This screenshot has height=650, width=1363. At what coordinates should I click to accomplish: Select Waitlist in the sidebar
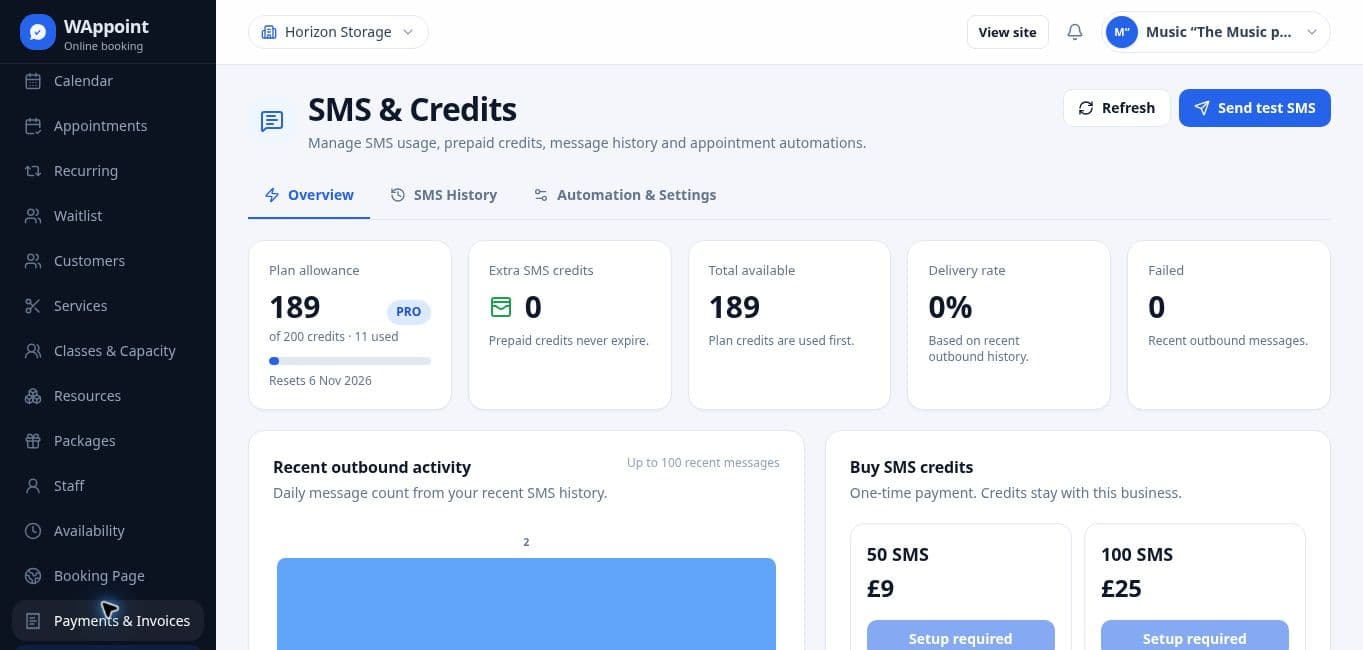(x=108, y=216)
